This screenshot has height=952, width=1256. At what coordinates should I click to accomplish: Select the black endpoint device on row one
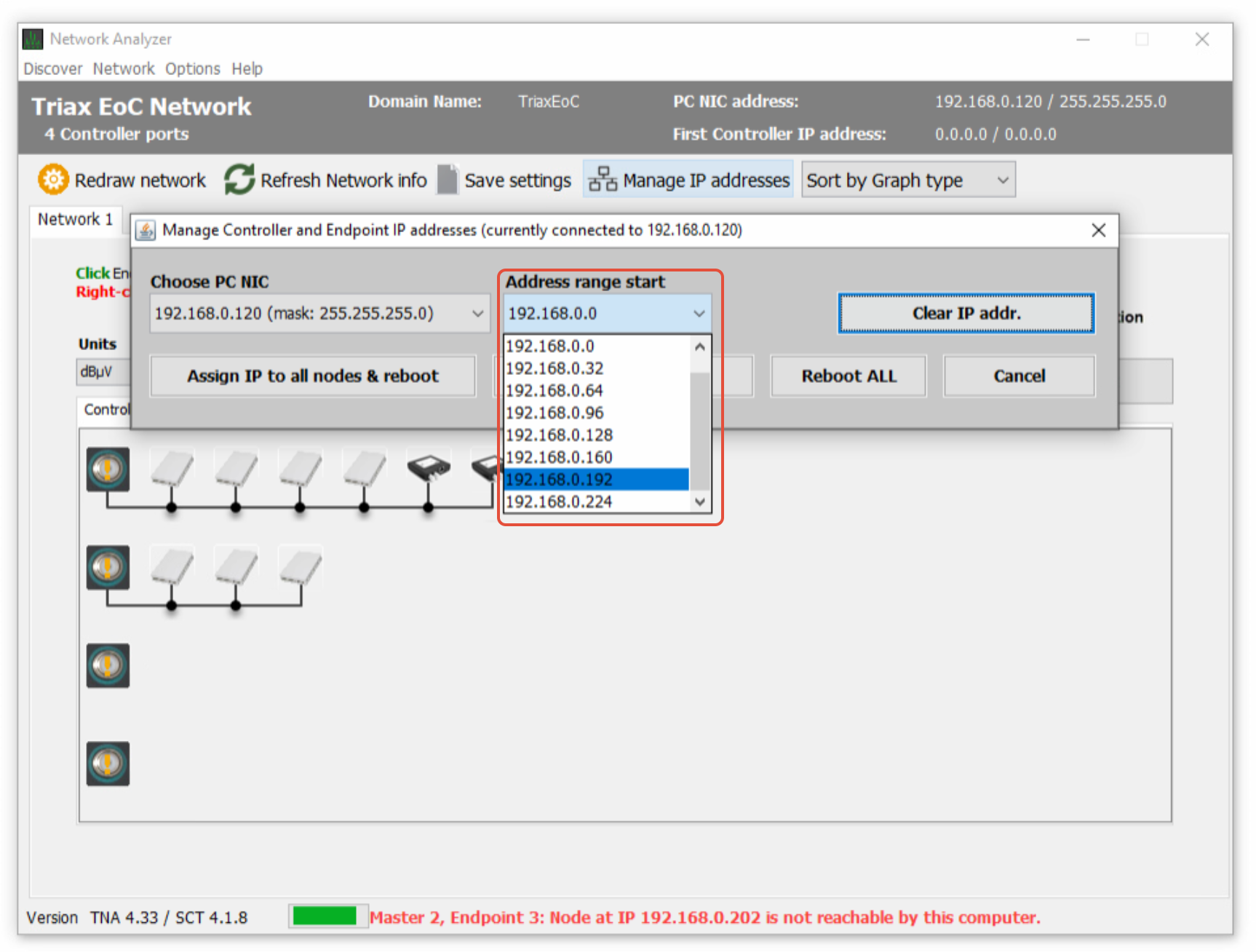point(429,467)
